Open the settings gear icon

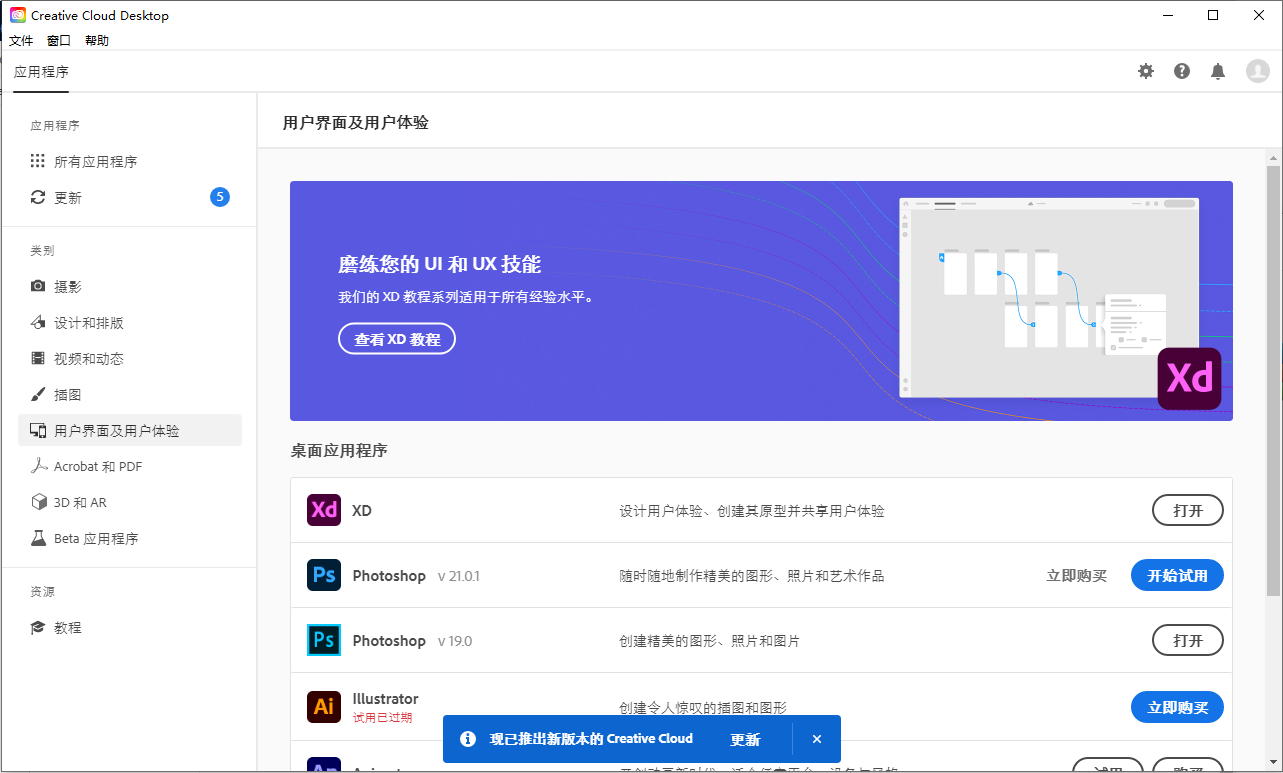1146,71
